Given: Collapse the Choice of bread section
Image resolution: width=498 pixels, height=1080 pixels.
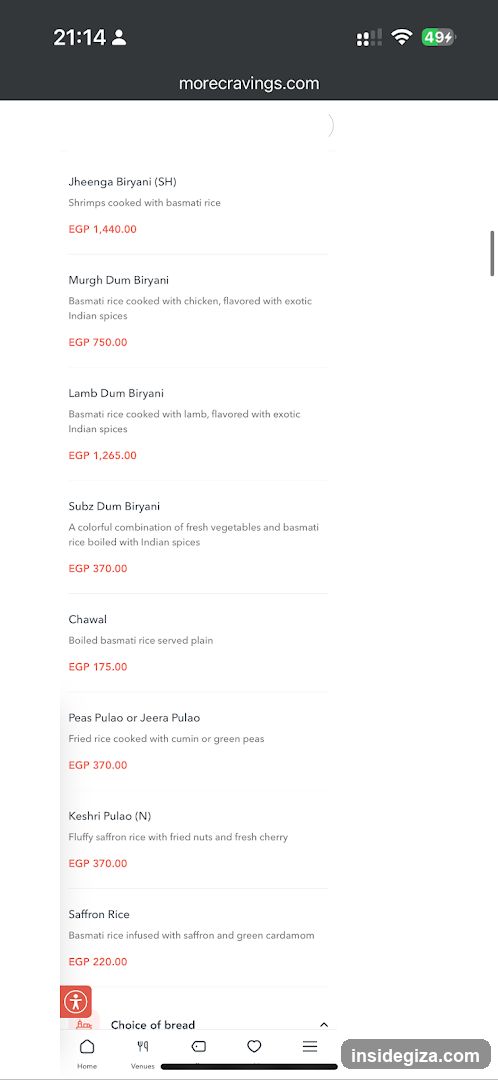Looking at the screenshot, I should [x=324, y=1025].
